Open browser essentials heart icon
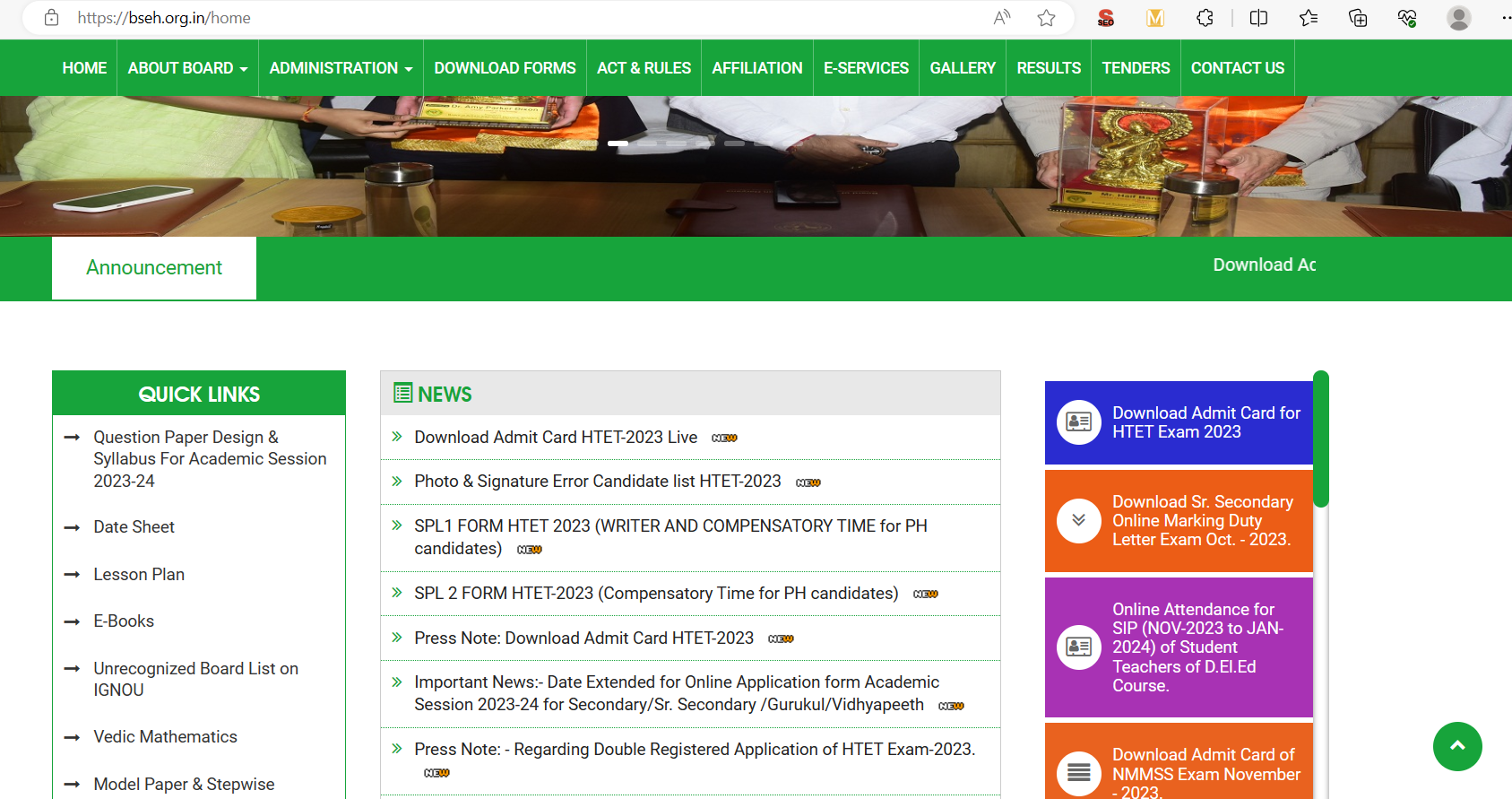The image size is (1512, 799). pyautogui.click(x=1407, y=18)
